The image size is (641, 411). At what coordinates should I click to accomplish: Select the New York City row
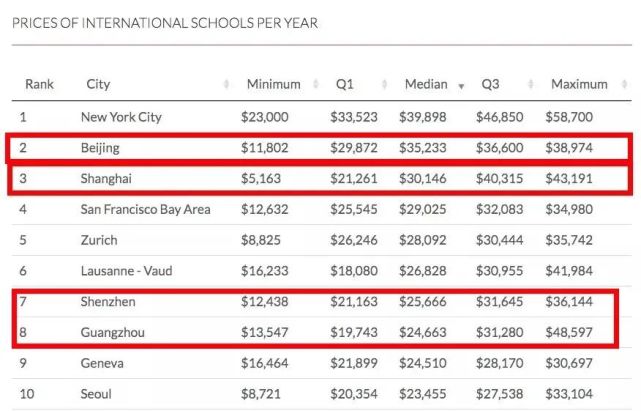point(322,117)
